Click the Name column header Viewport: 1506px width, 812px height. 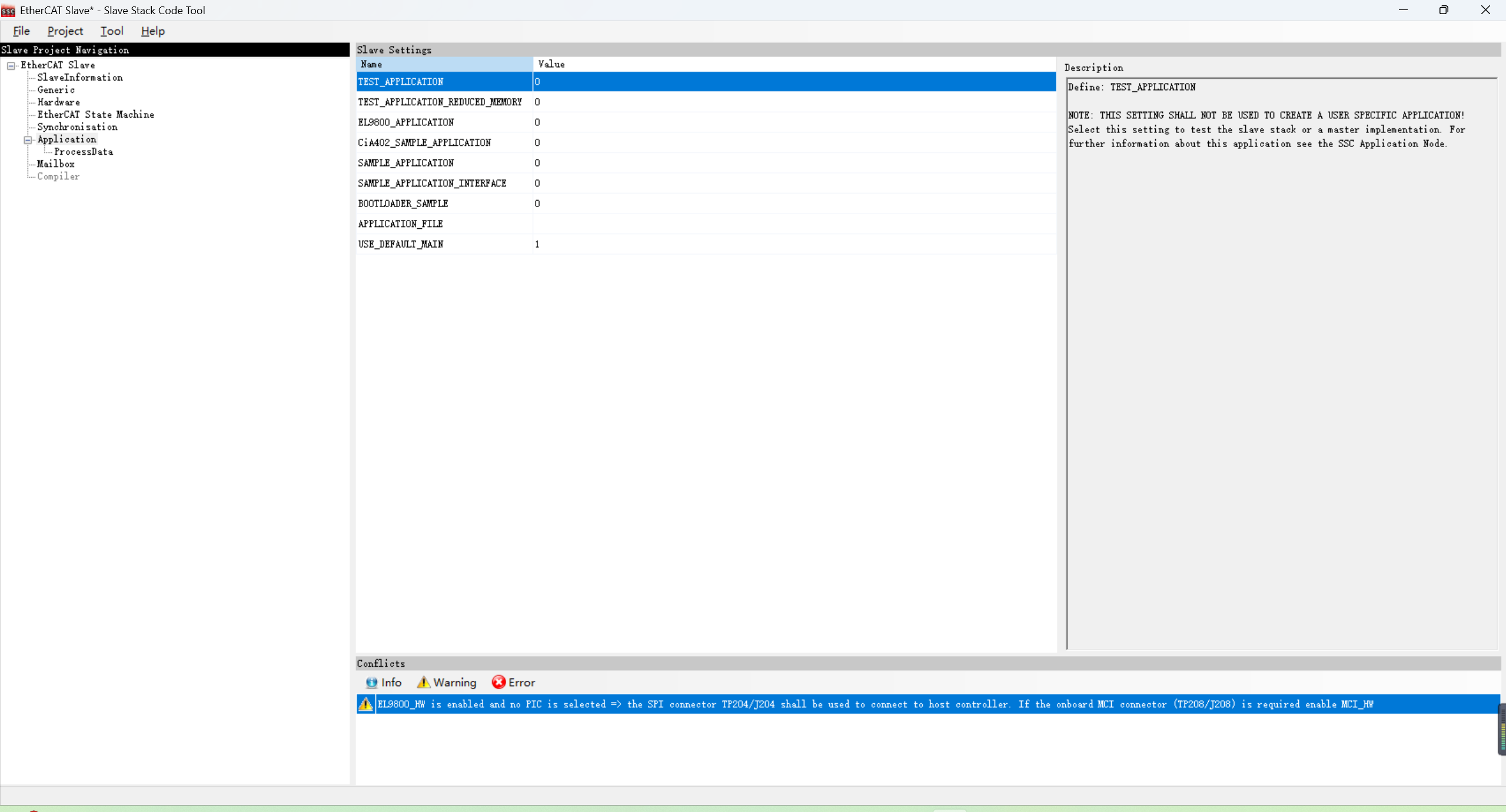click(x=371, y=64)
